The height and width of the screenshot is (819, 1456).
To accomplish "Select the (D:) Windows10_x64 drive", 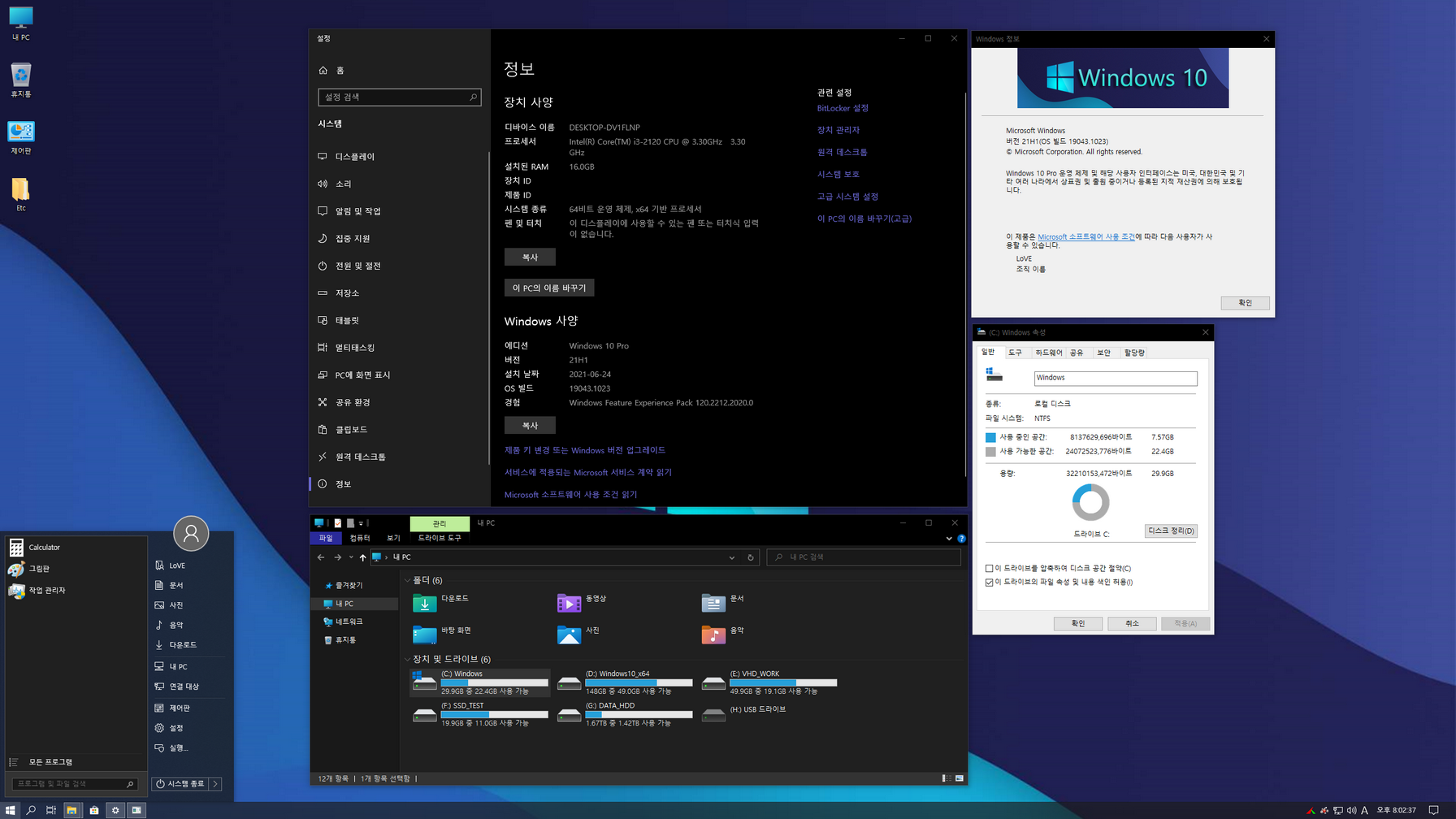I will [625, 682].
